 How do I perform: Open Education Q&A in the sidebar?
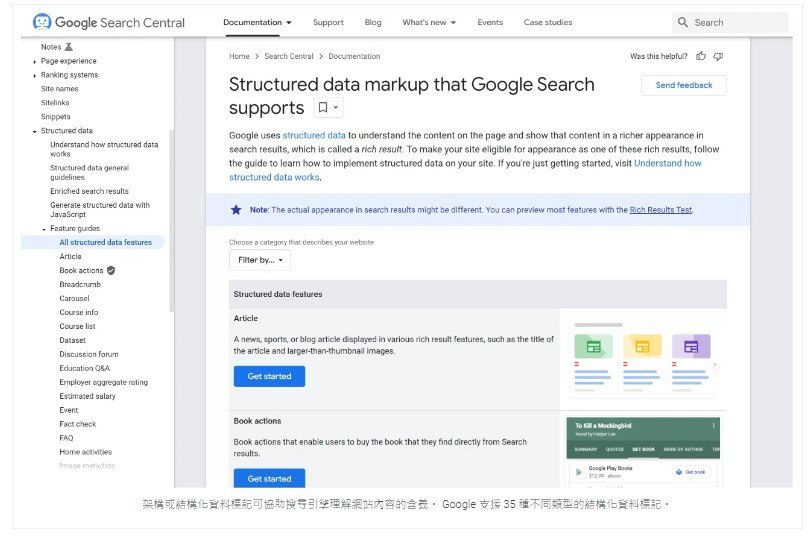pyautogui.click(x=85, y=368)
